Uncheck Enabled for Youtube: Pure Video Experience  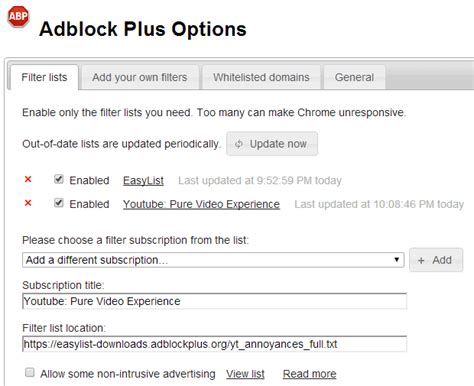click(x=59, y=203)
